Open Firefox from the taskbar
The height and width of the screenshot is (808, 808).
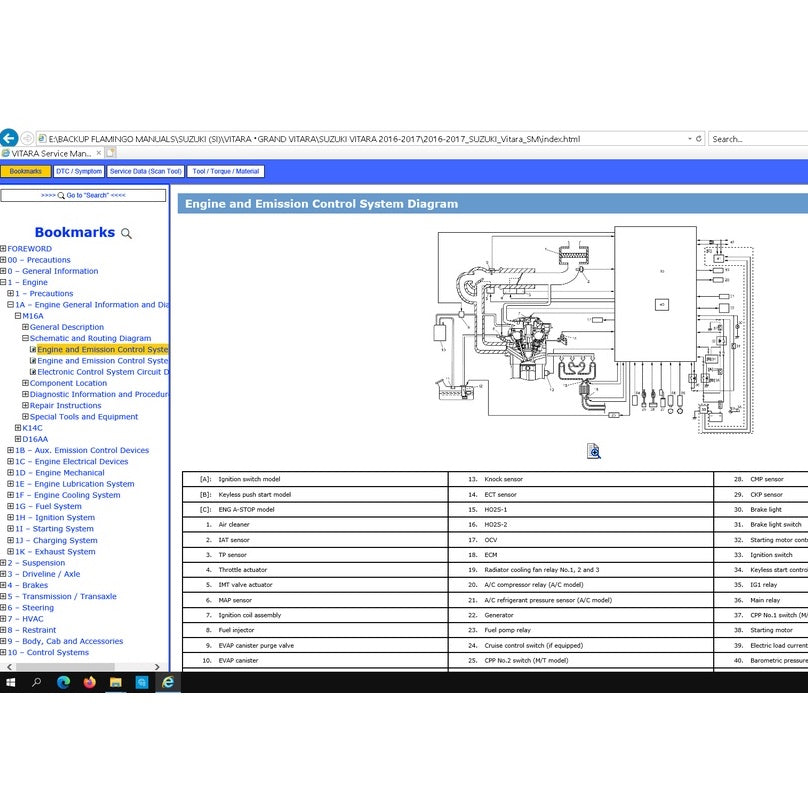[x=89, y=682]
